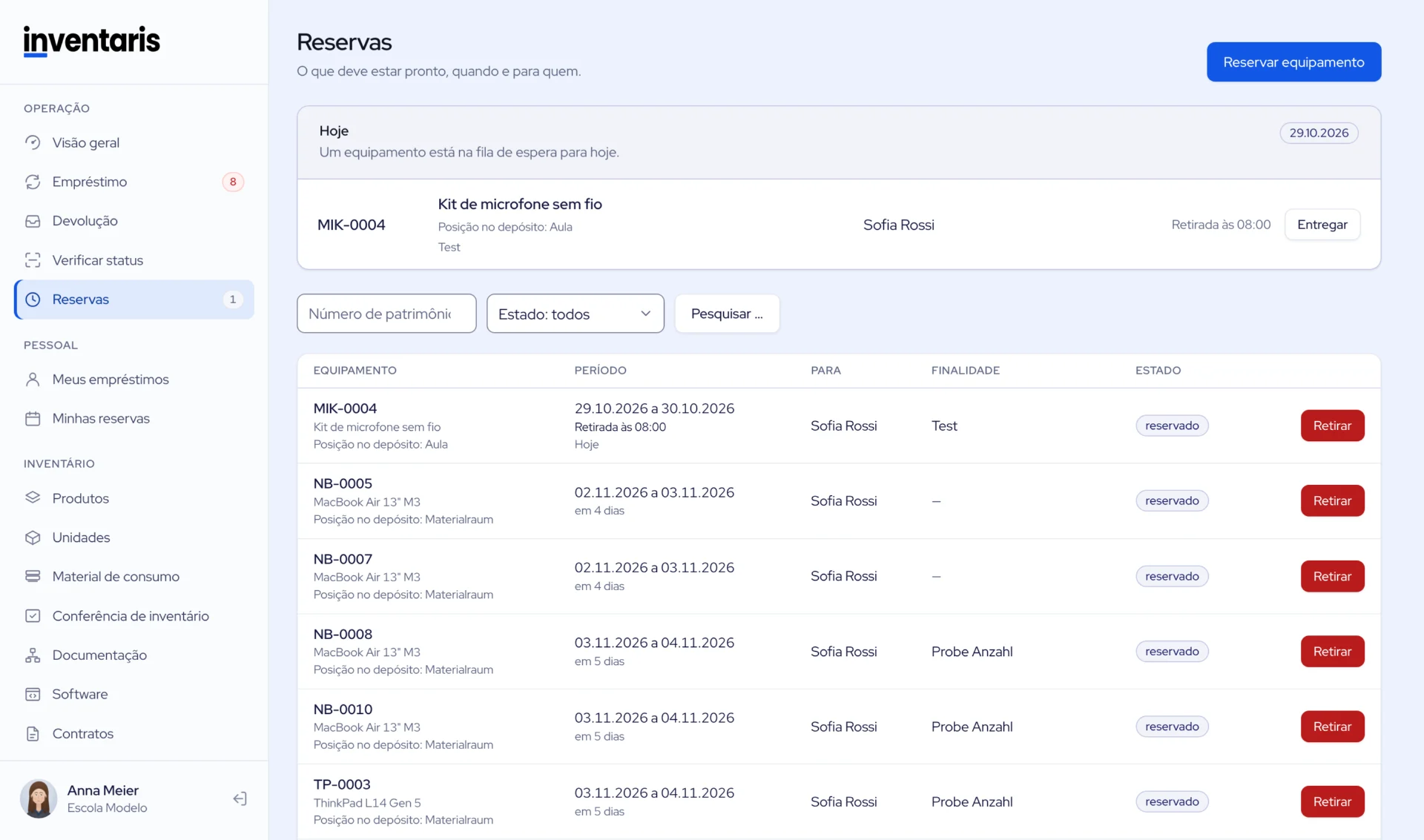
Task: Click the Documentação network icon
Action: pyautogui.click(x=33, y=655)
